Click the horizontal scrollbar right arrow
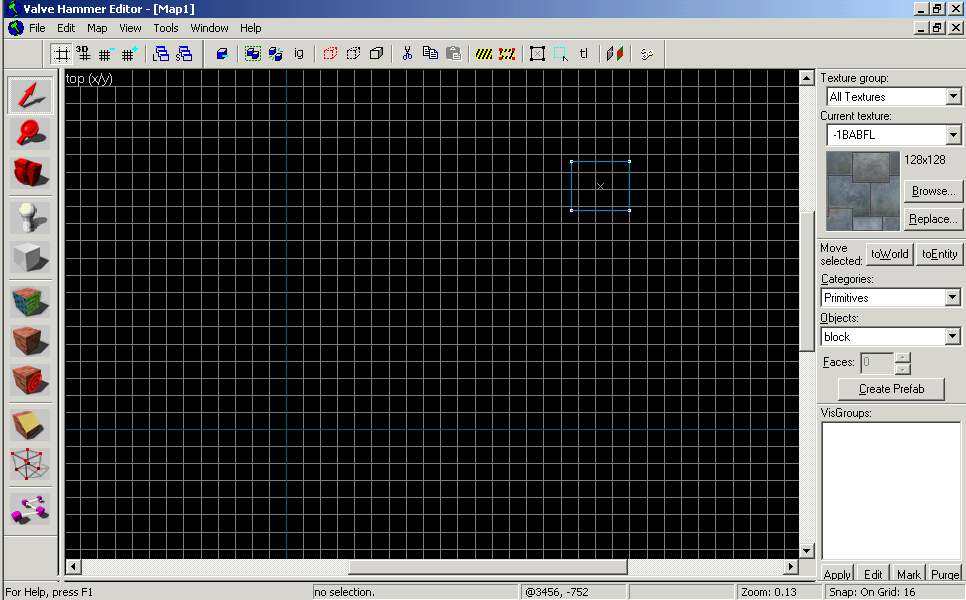 [791, 566]
